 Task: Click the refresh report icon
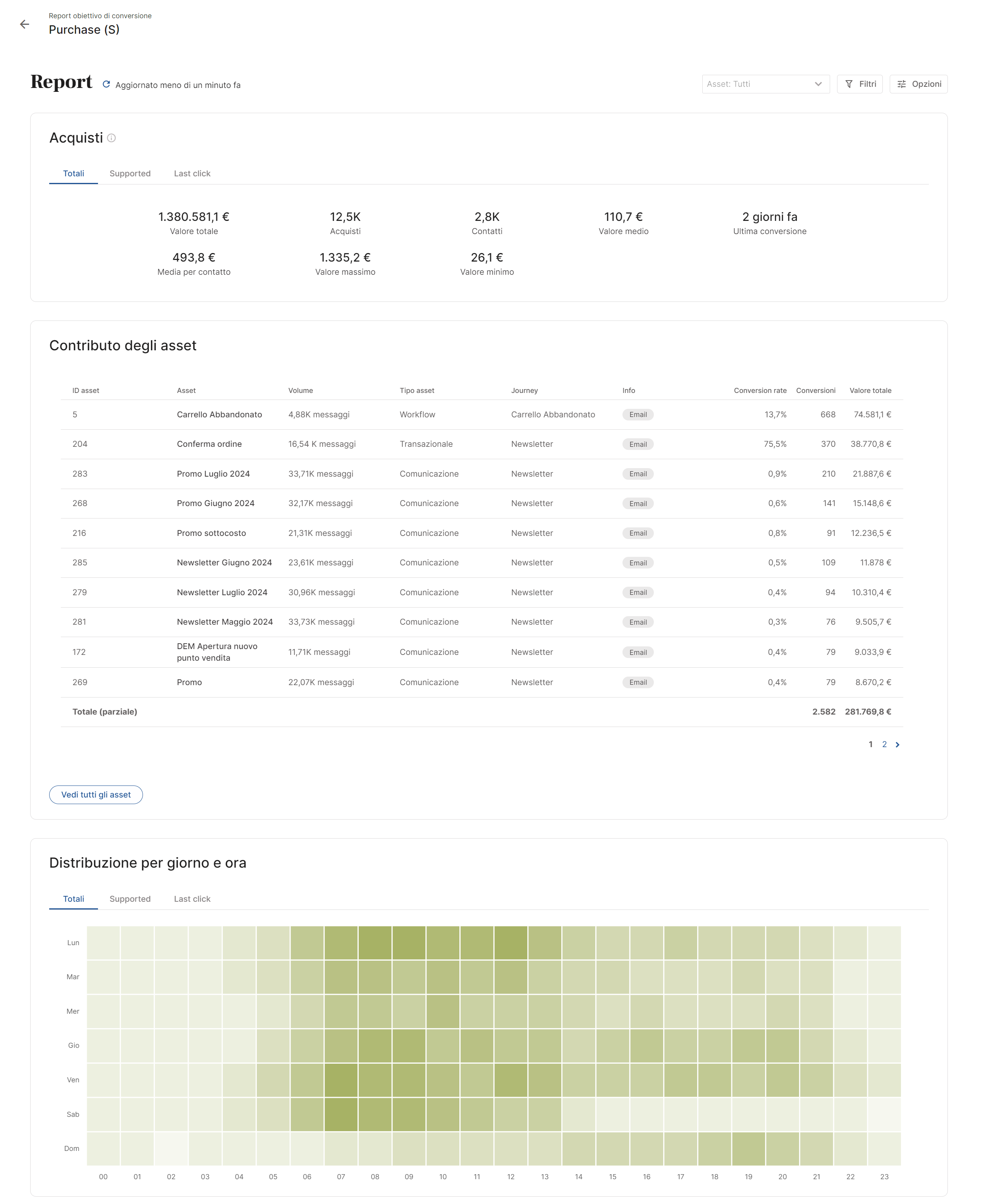106,84
